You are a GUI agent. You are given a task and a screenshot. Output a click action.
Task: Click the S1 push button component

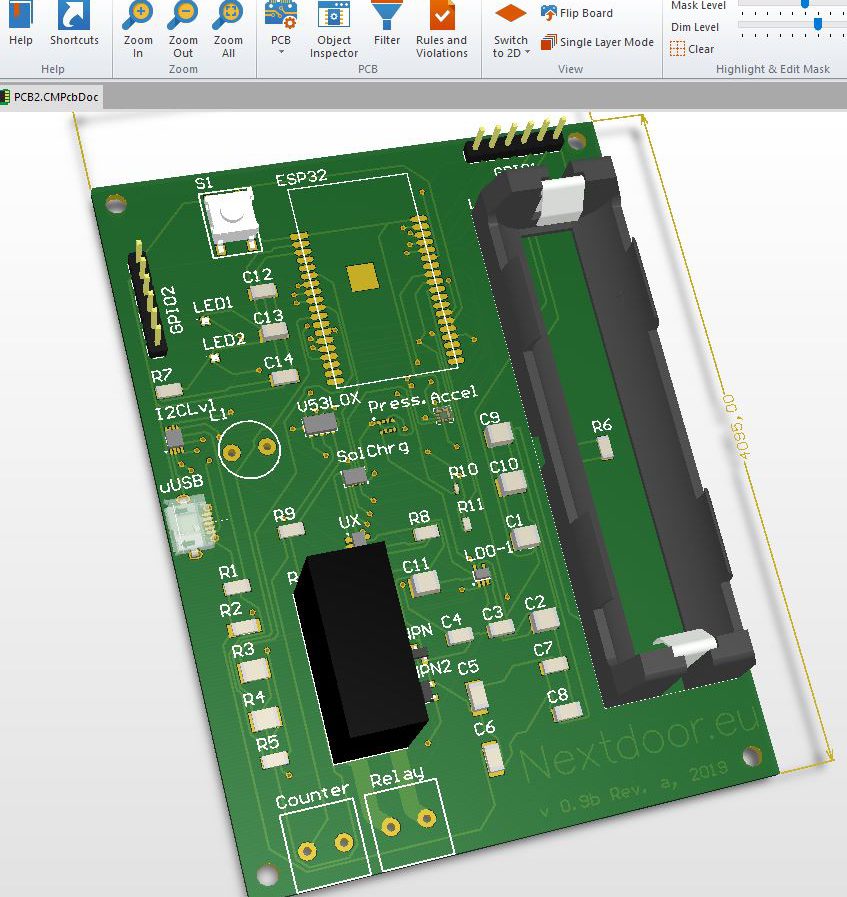click(x=231, y=221)
